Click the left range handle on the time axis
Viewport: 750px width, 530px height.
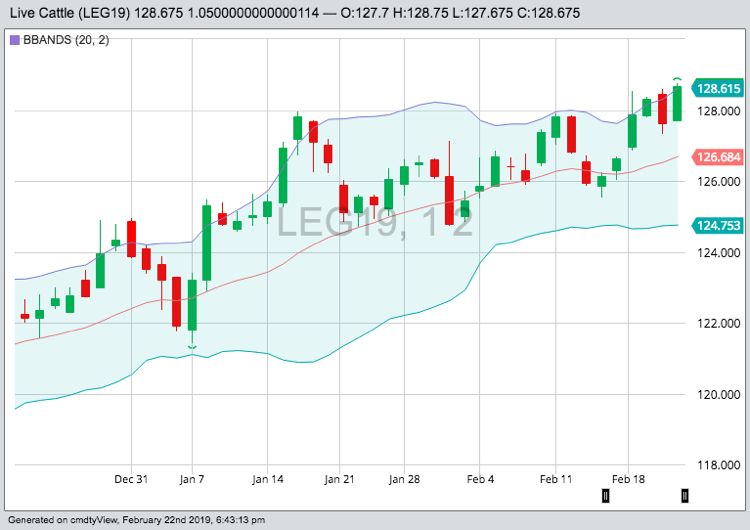coord(605,495)
